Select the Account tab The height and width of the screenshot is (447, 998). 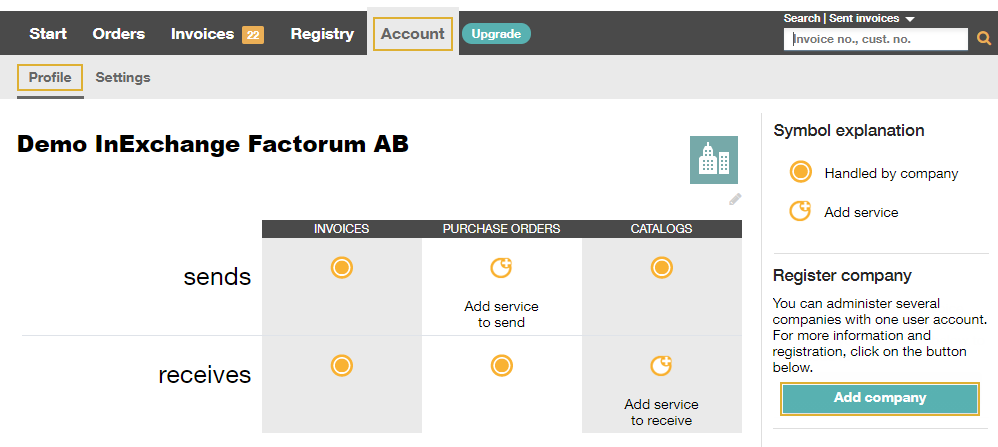coord(413,34)
